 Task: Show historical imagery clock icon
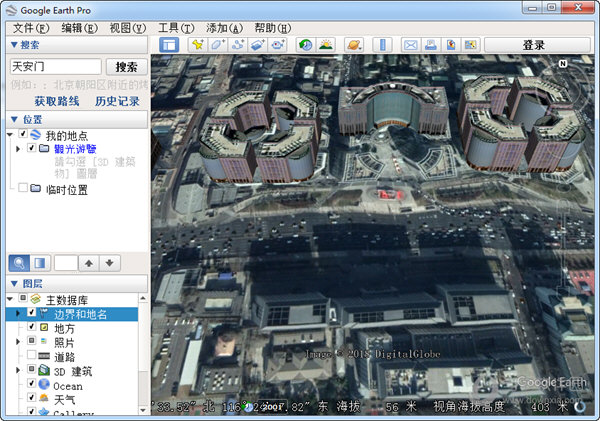click(305, 45)
